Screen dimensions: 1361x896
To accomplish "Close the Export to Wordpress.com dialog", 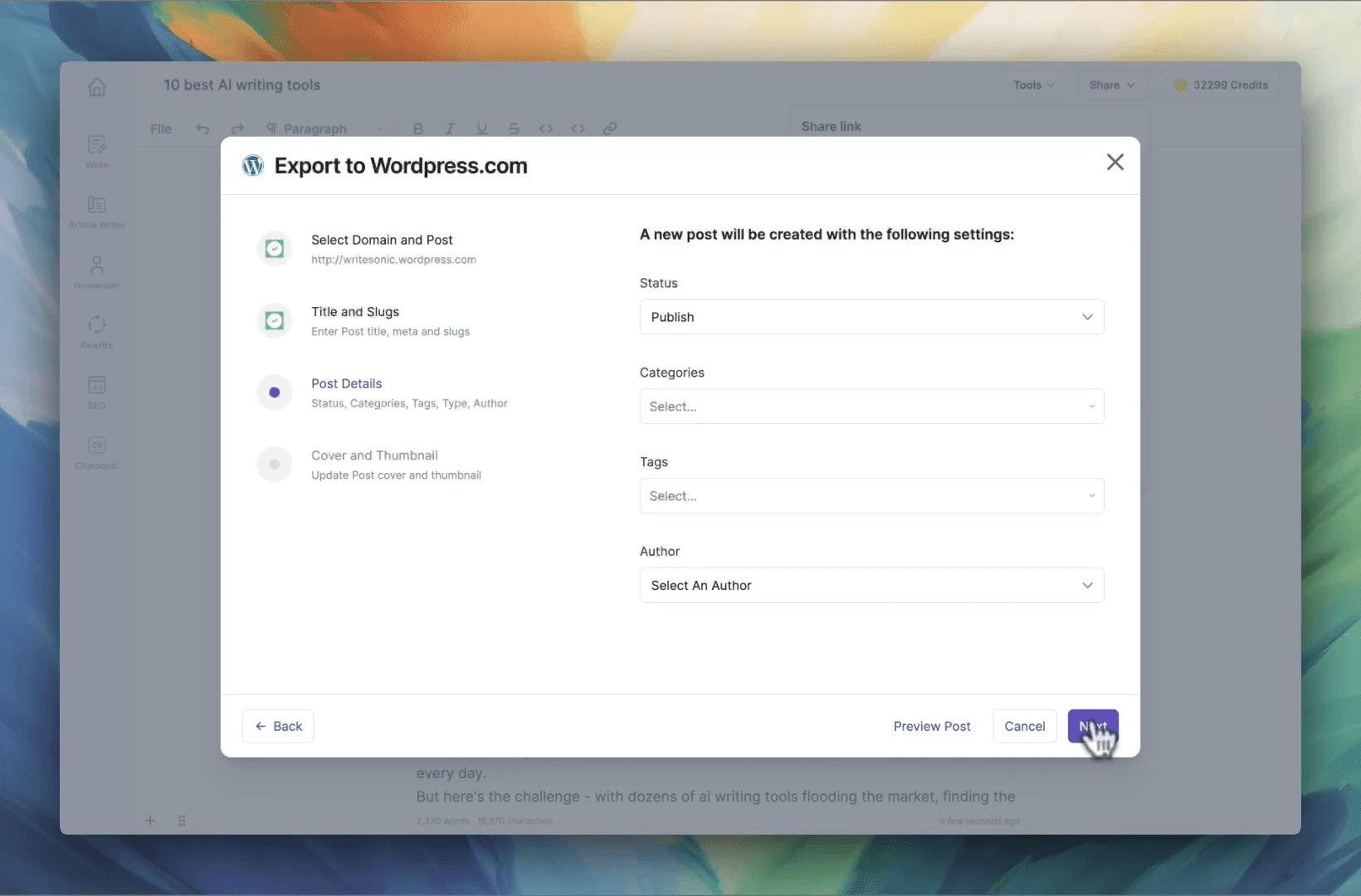I will click(1115, 163).
